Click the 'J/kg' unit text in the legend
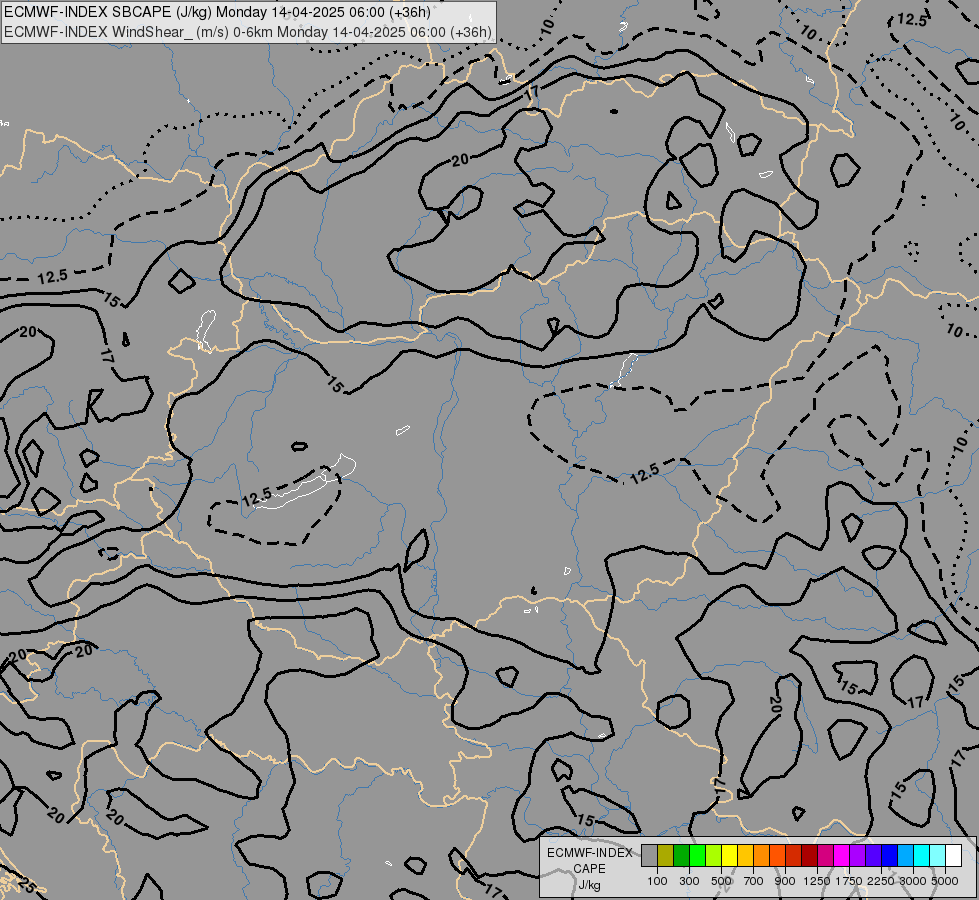The image size is (979, 900). pos(589,885)
